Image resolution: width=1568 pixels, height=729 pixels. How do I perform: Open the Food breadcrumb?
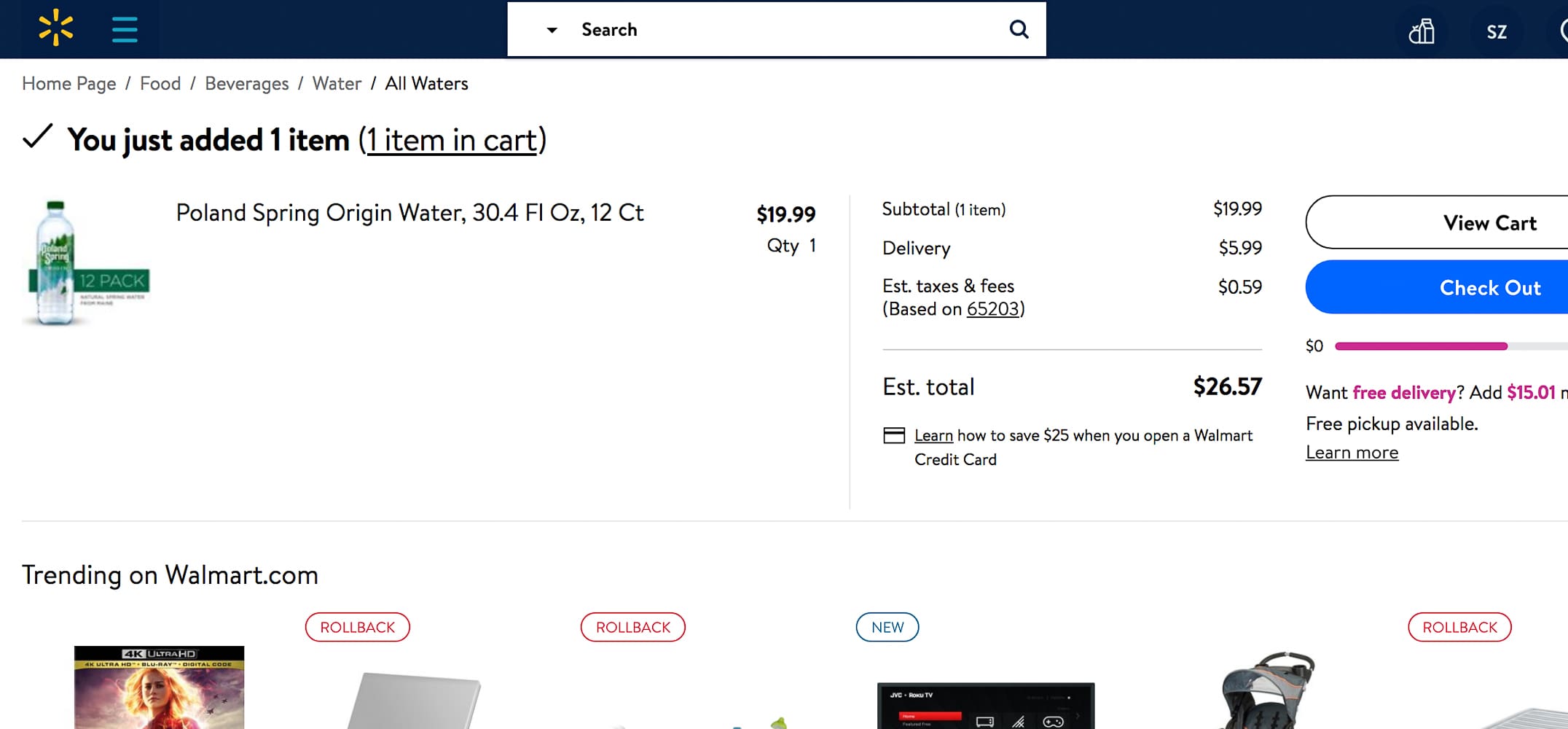(160, 84)
